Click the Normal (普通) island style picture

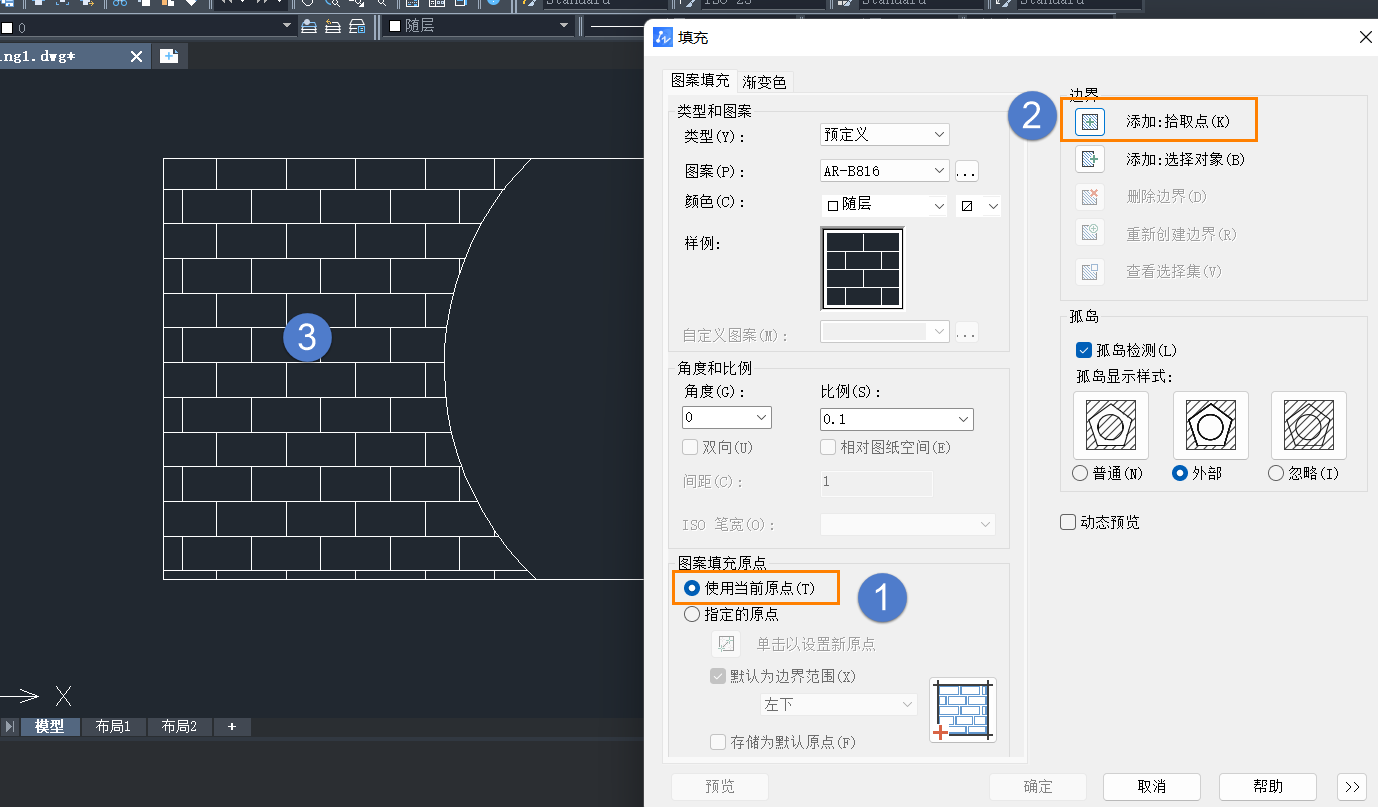click(1110, 426)
